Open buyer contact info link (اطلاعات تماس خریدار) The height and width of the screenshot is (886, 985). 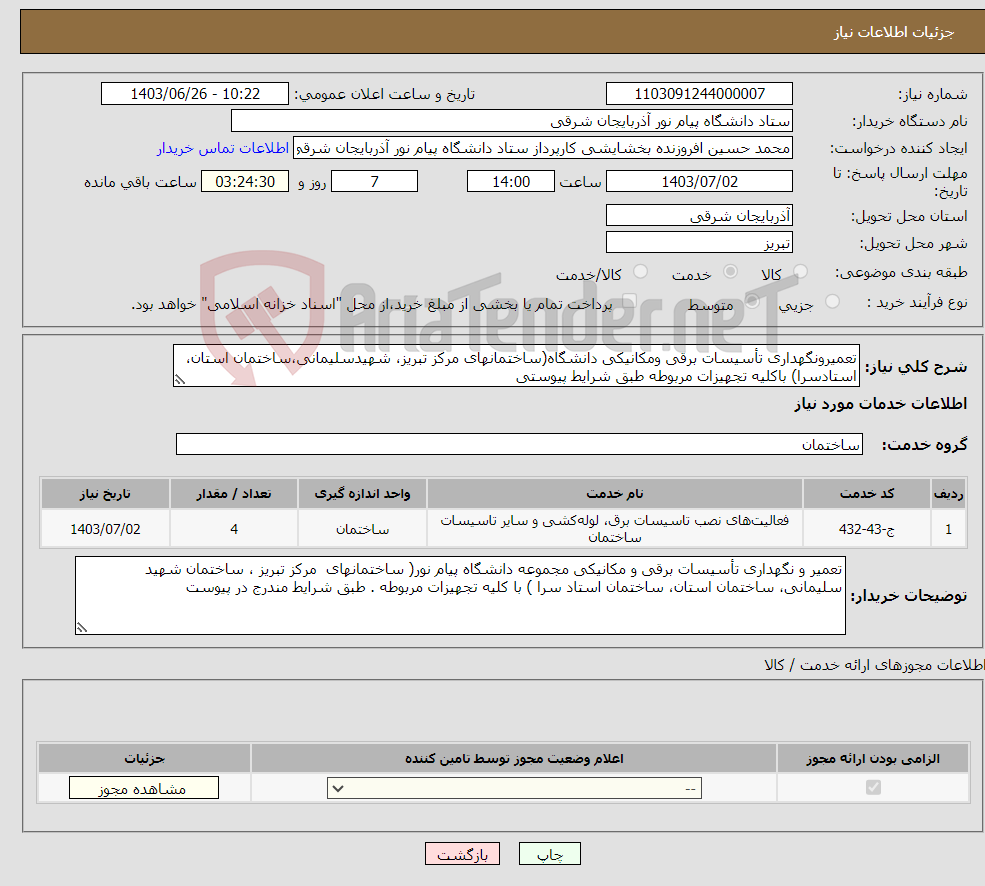coord(223,148)
